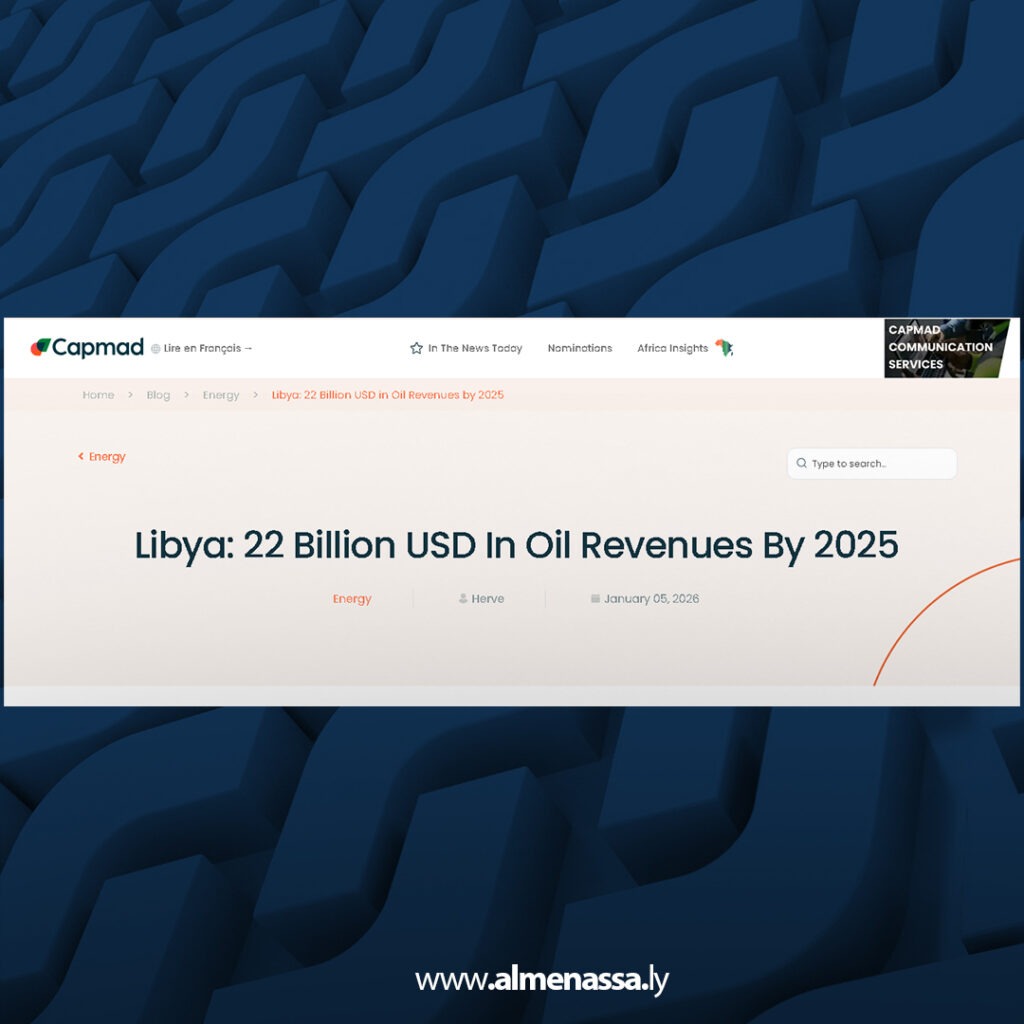
Task: Go to the Blog breadcrumb
Action: coord(157,394)
